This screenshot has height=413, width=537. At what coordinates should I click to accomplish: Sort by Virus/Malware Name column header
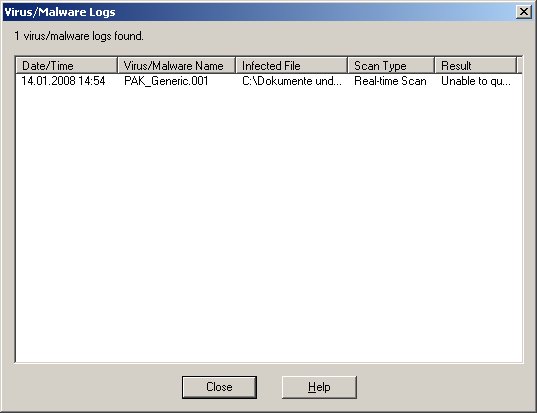click(x=177, y=65)
